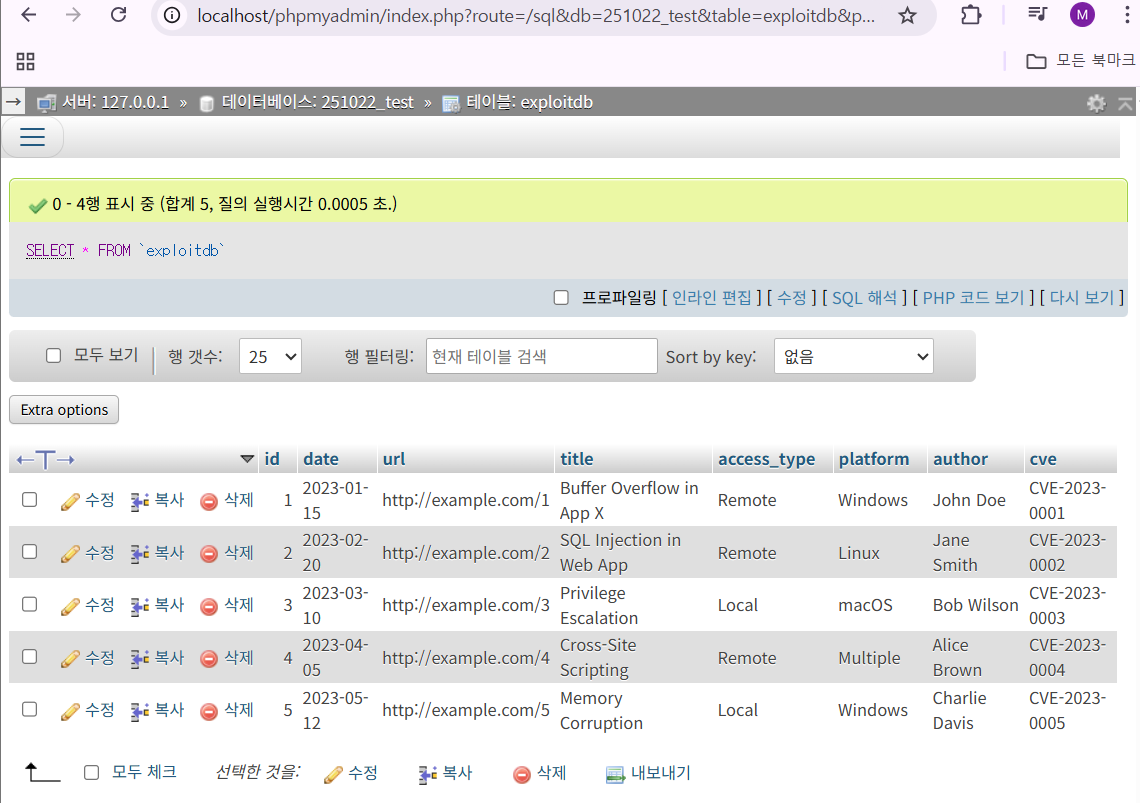Screen dimensions: 1140x803
Task: Select the checkbox for row CVE-2023-0001
Action: [29, 499]
